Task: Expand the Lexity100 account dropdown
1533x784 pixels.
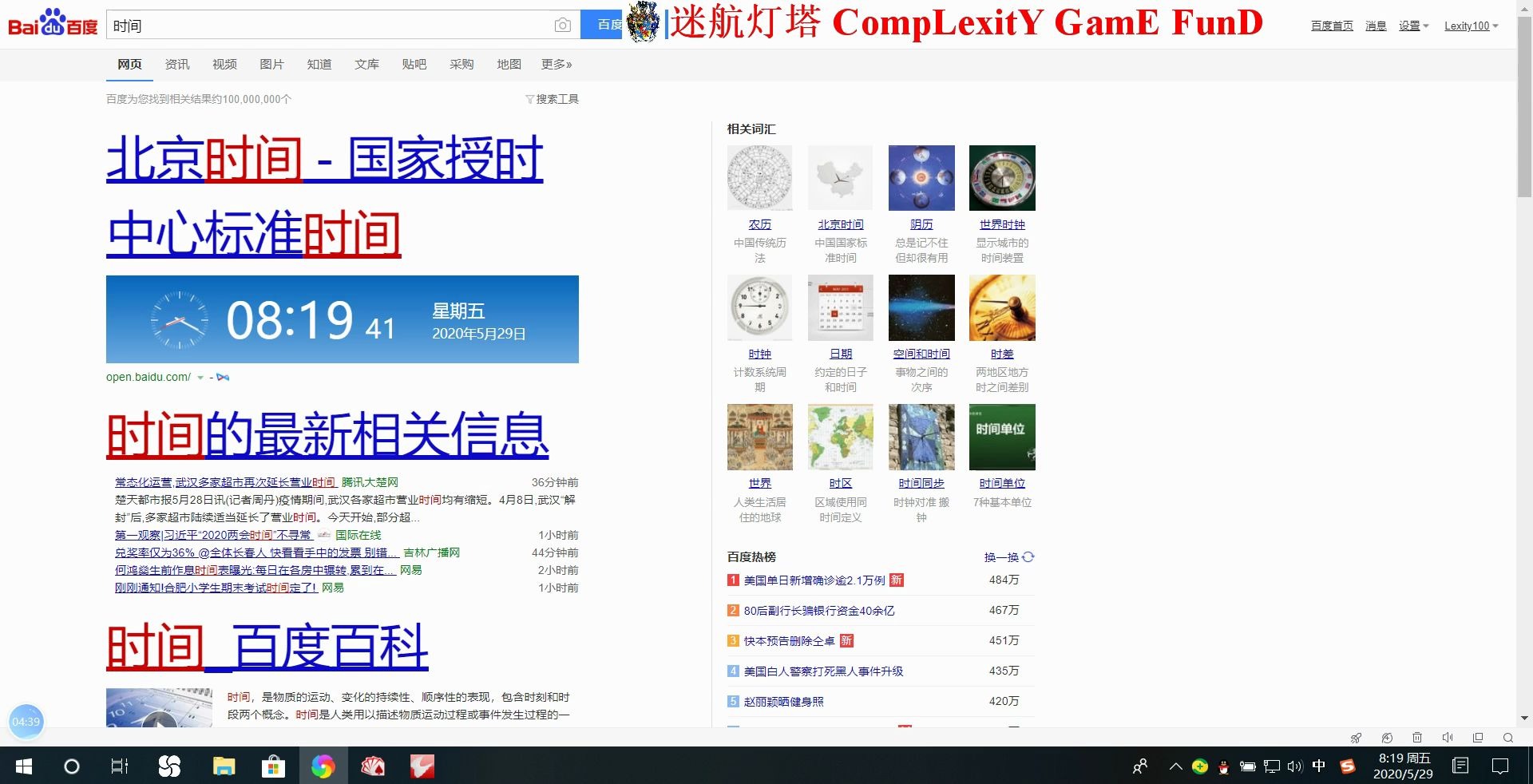Action: (x=1471, y=26)
